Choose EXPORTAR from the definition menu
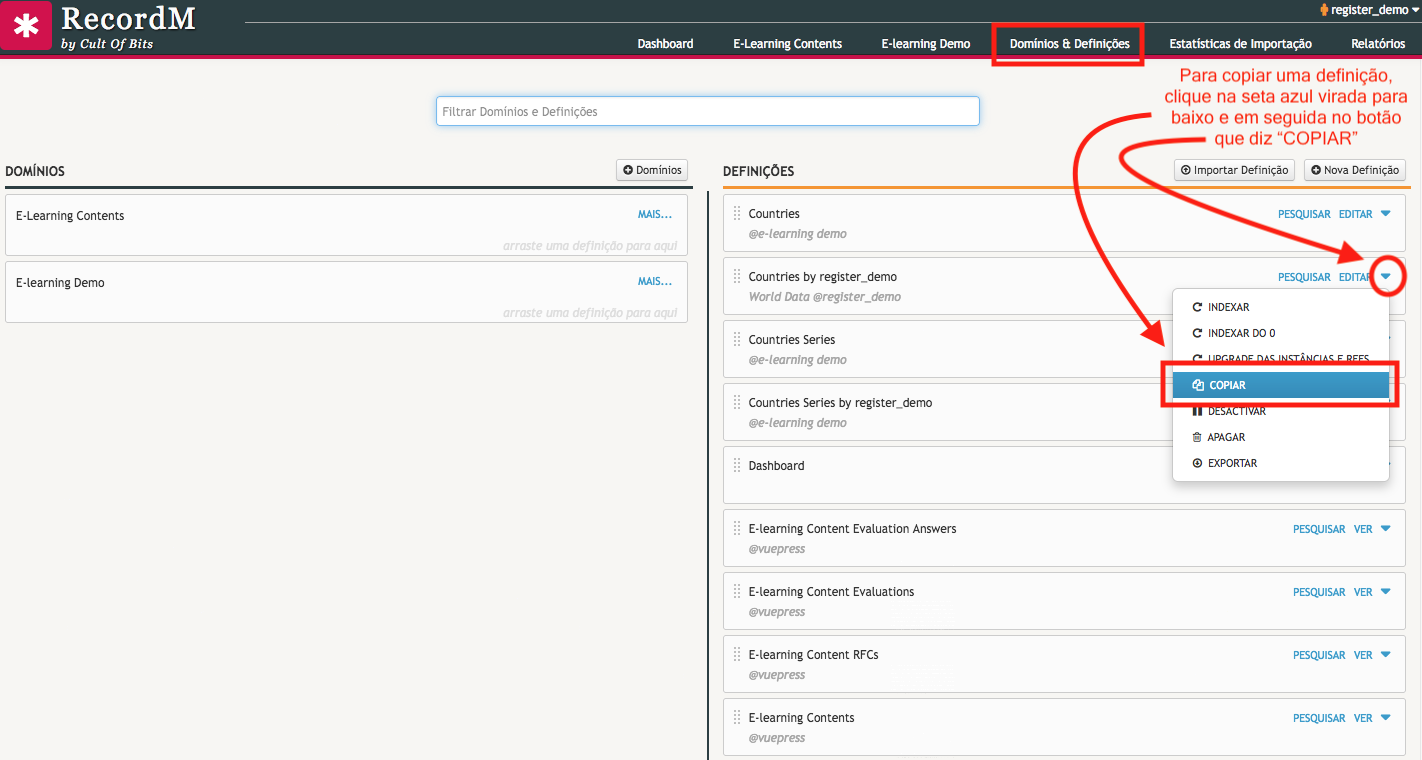Image resolution: width=1422 pixels, height=760 pixels. point(1281,463)
